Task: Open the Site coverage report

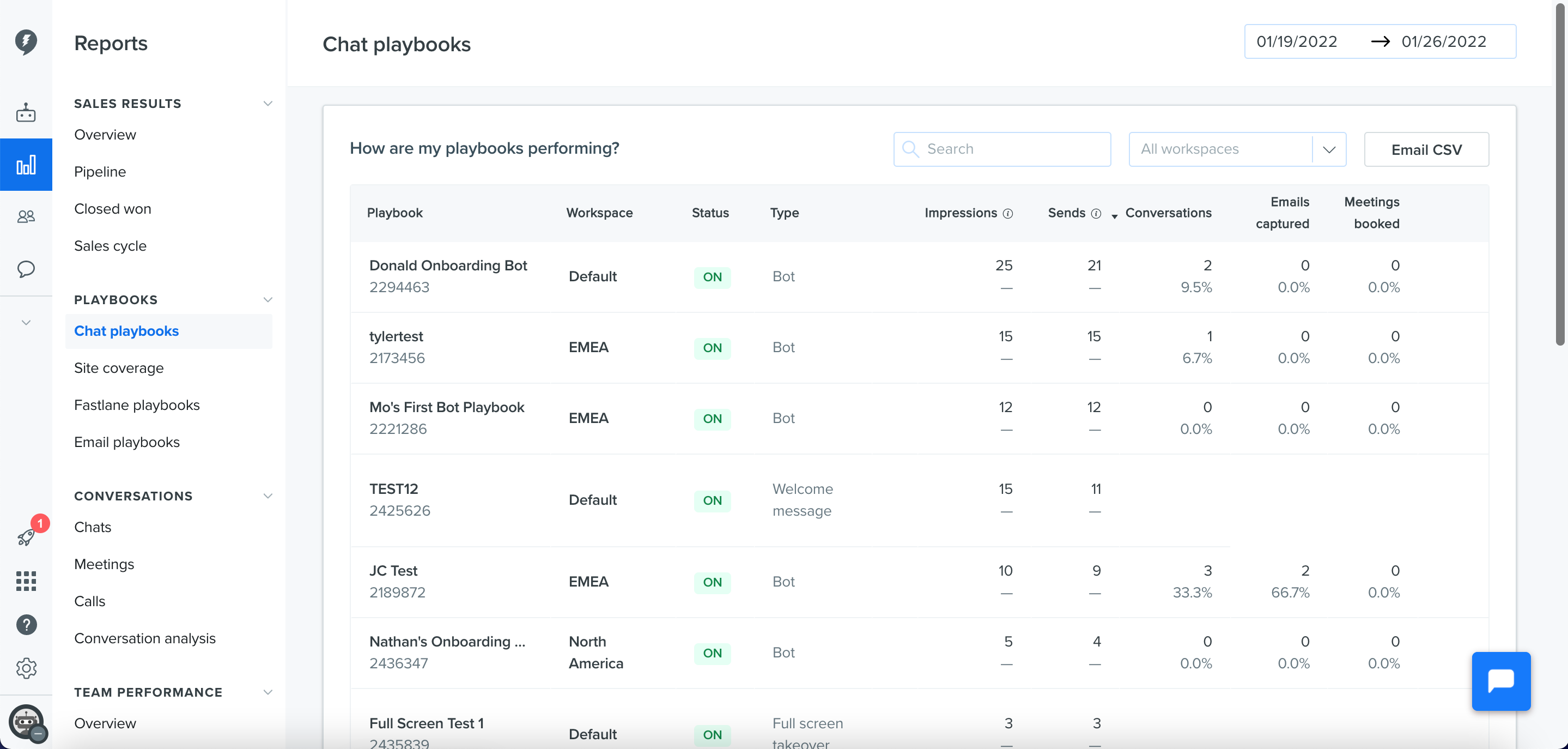Action: click(119, 369)
